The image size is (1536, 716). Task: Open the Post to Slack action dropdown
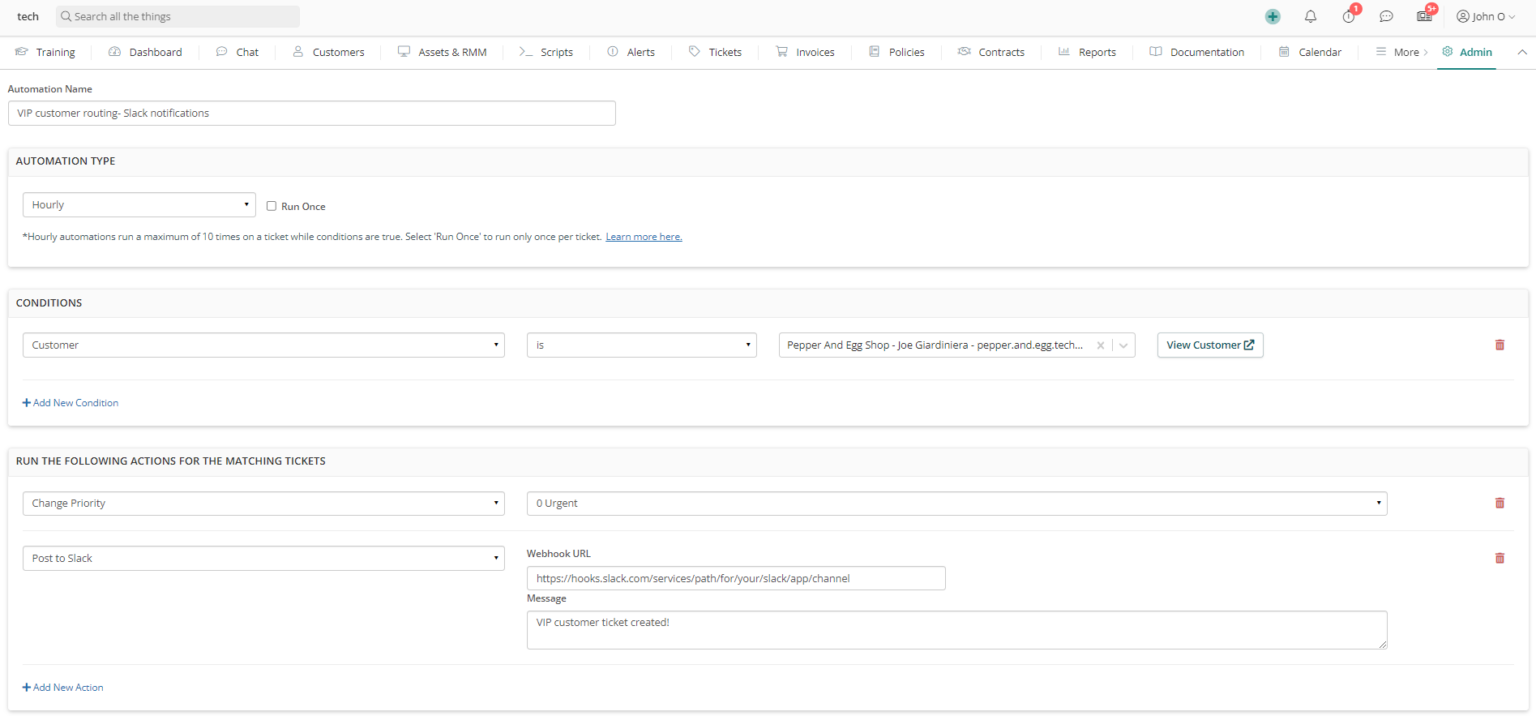pyautogui.click(x=263, y=558)
